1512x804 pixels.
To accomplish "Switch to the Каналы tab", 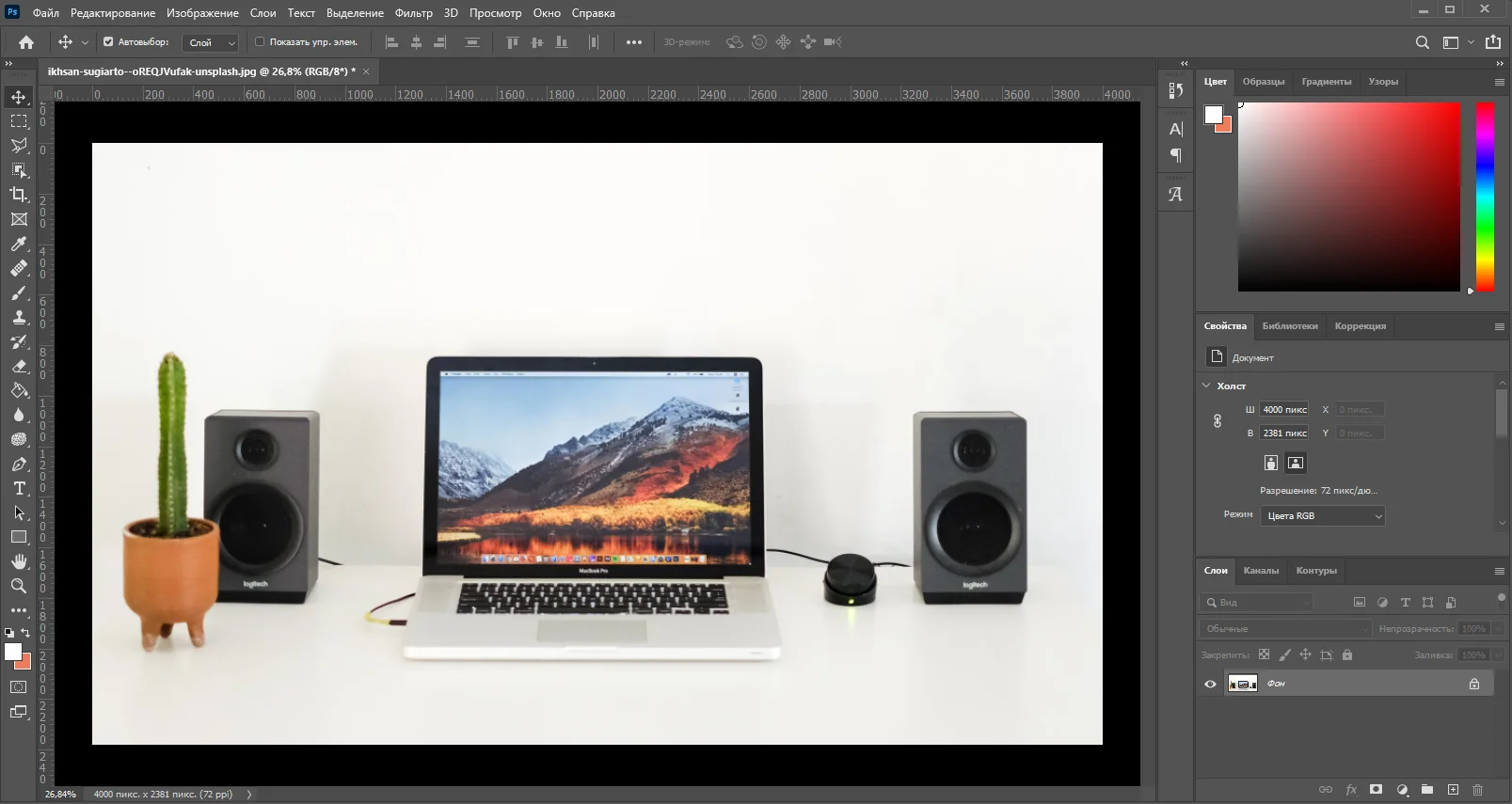I will tap(1261, 571).
